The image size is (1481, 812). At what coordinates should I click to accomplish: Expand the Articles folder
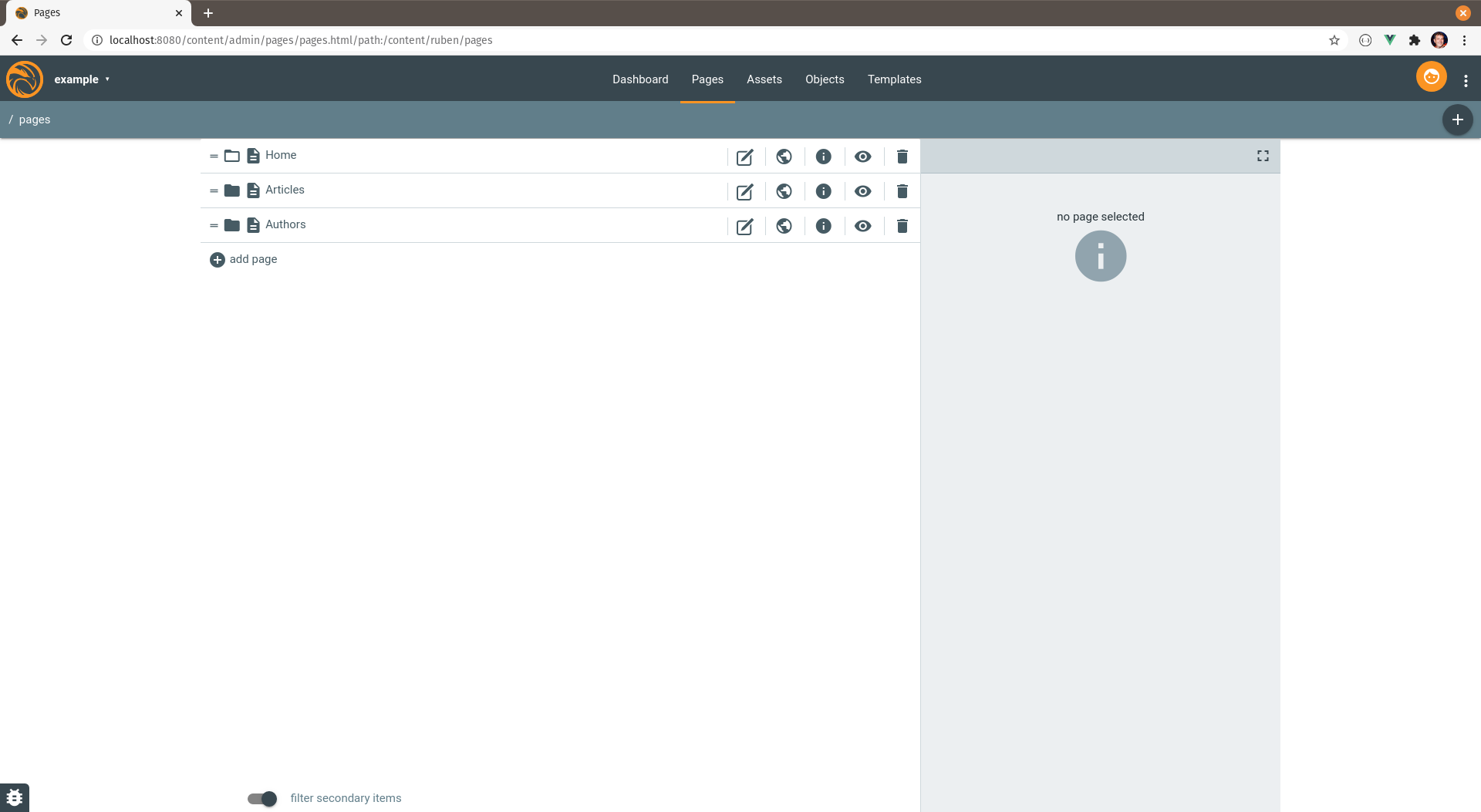231,190
